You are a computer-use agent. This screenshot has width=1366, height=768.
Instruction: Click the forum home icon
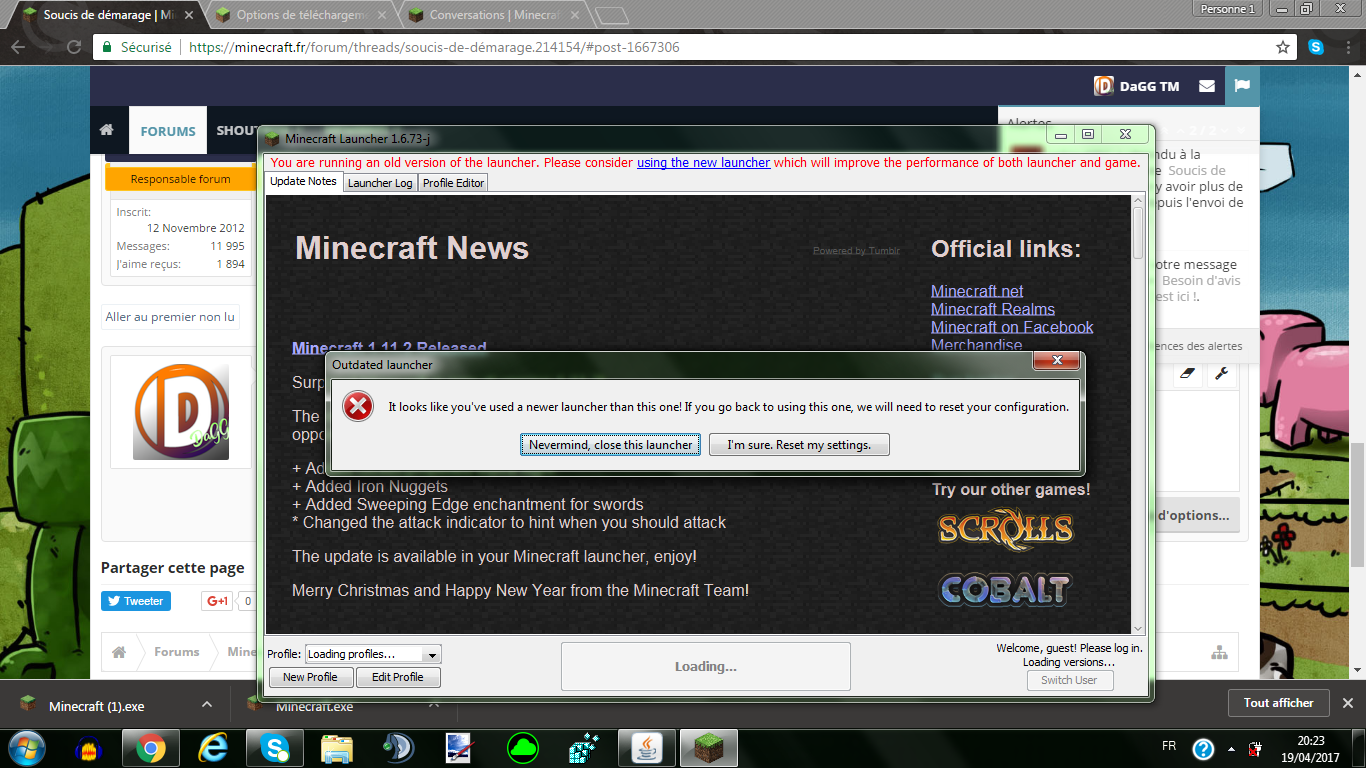tap(106, 131)
